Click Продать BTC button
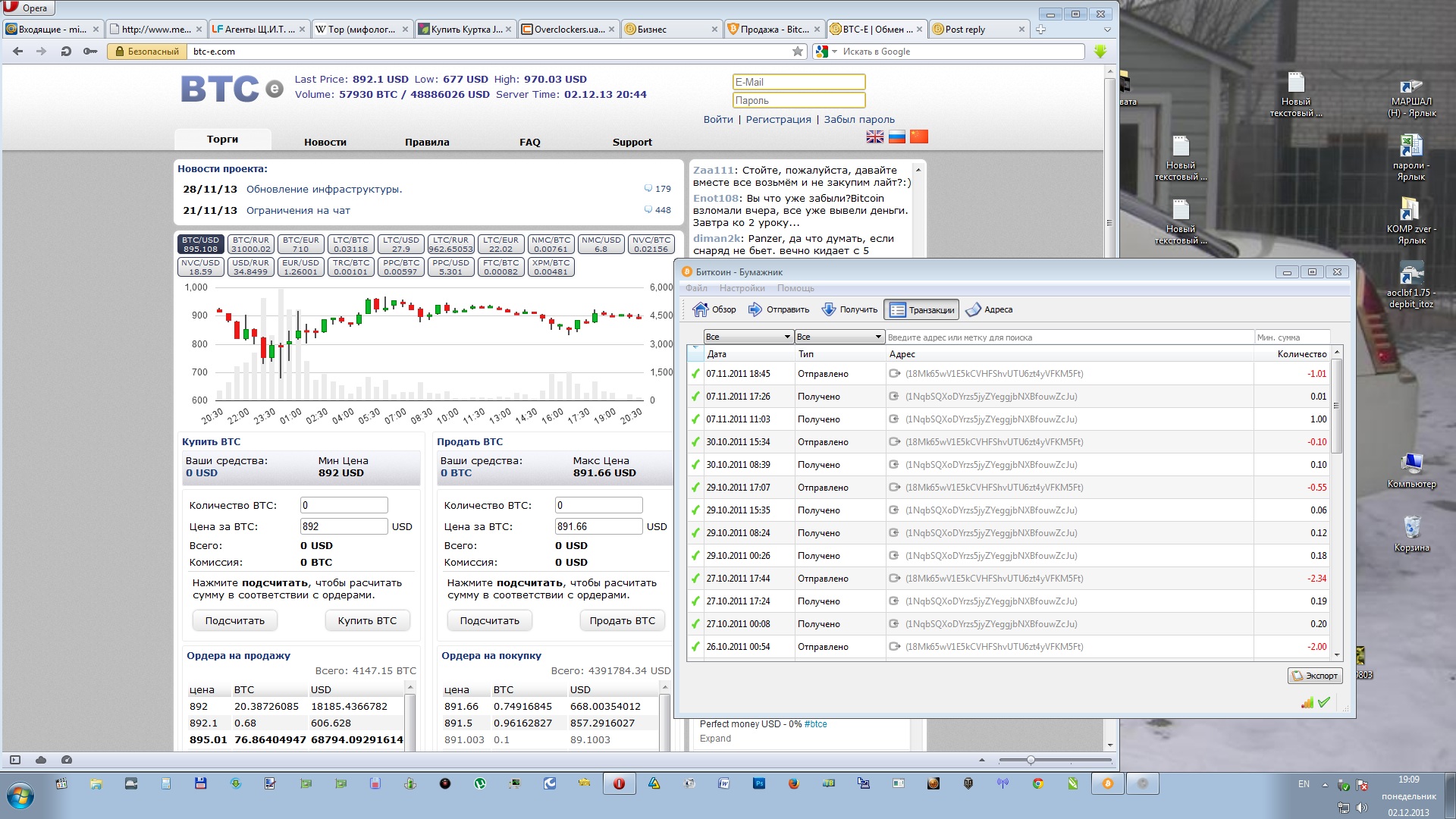1456x819 pixels. (x=623, y=620)
